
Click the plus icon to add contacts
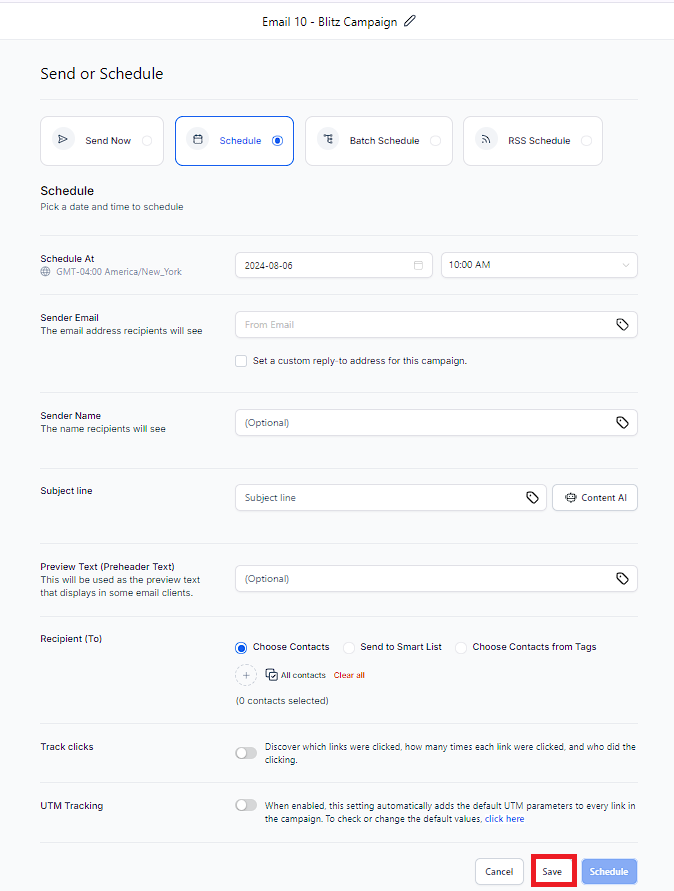[246, 676]
